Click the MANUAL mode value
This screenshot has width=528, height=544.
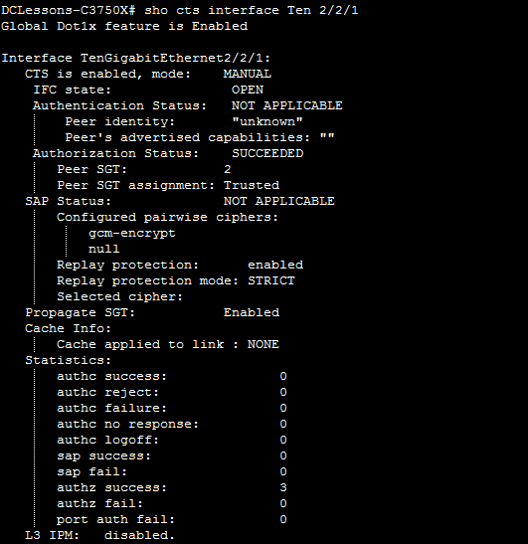(247, 74)
